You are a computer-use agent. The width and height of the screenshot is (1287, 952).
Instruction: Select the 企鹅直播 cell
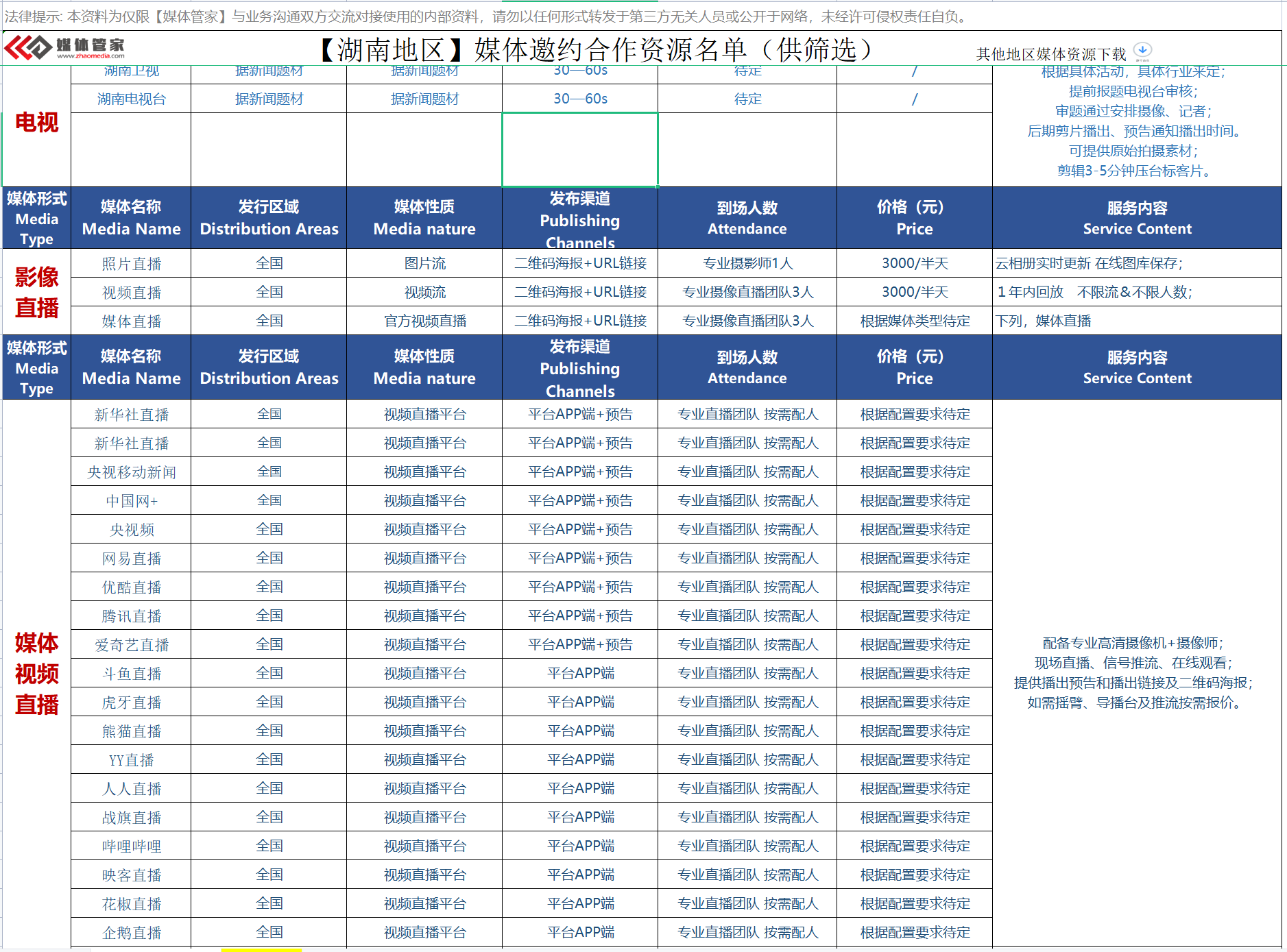131,933
